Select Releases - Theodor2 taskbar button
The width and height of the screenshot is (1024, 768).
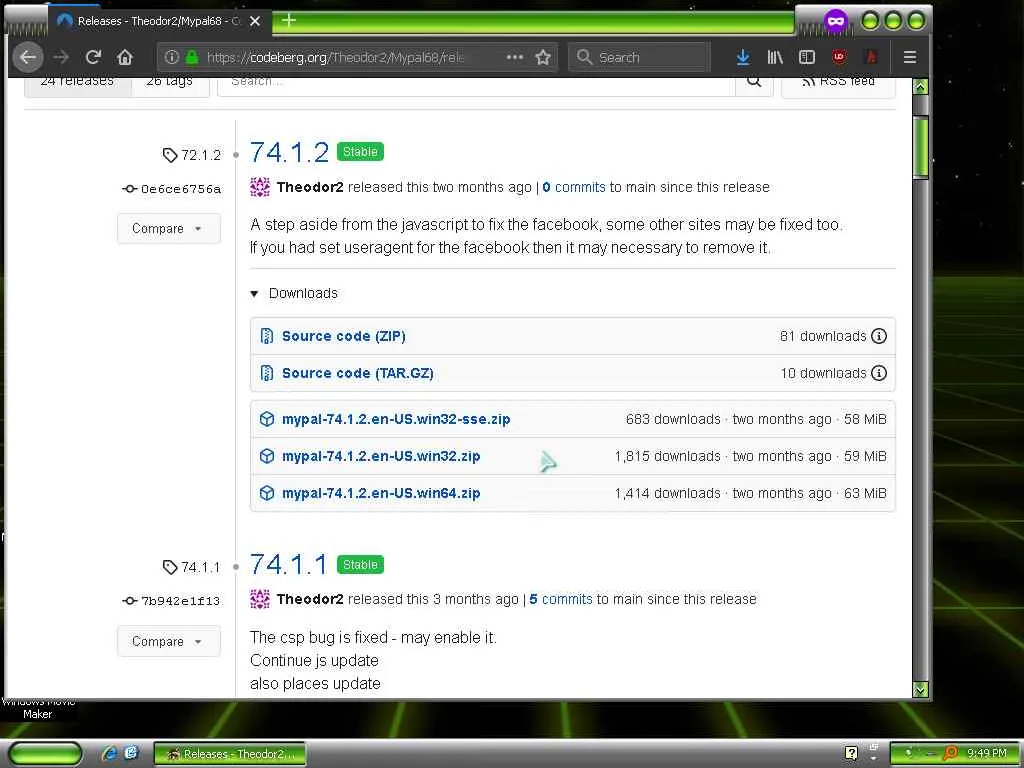tap(229, 754)
